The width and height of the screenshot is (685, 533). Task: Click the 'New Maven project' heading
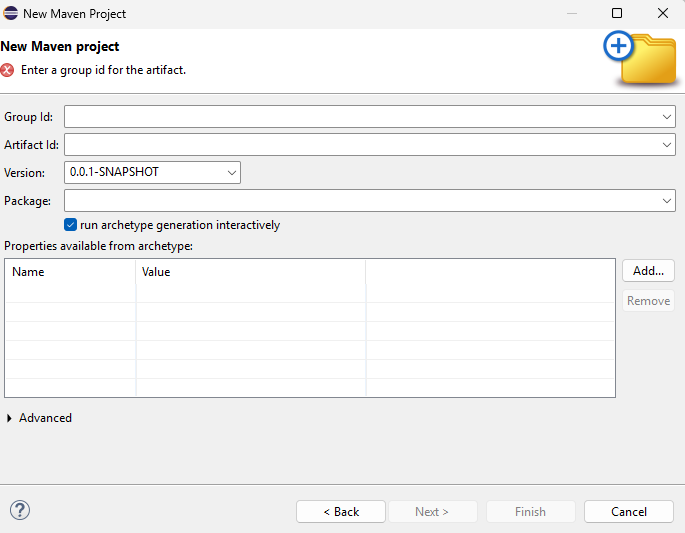(x=60, y=46)
